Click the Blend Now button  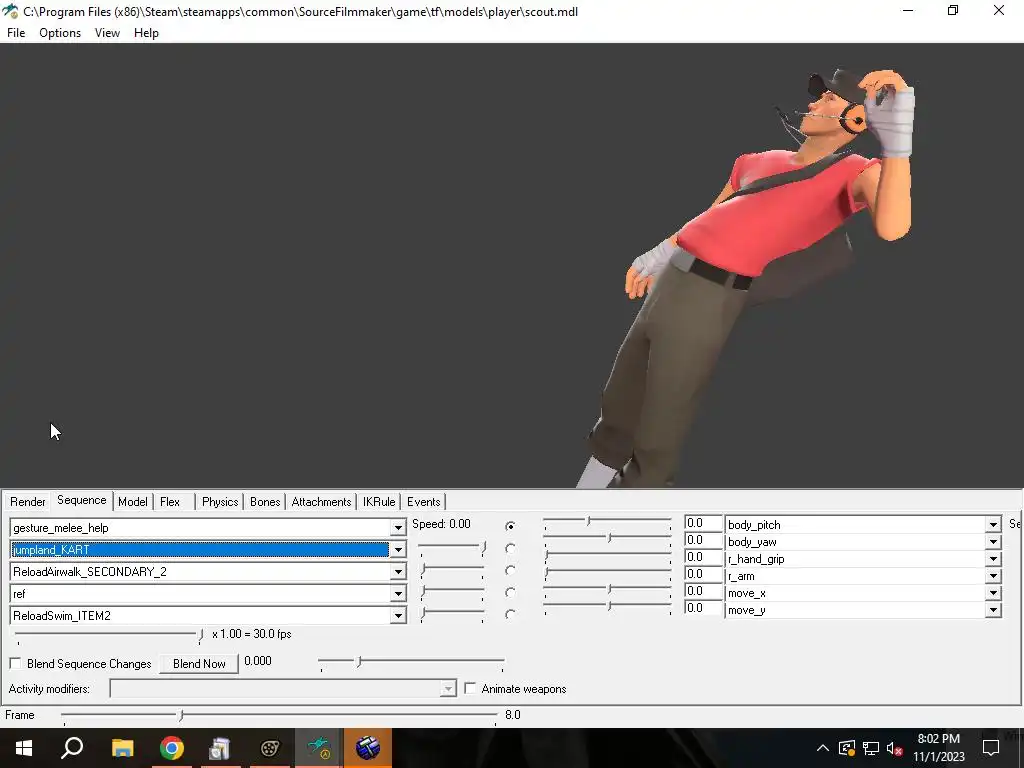point(199,664)
